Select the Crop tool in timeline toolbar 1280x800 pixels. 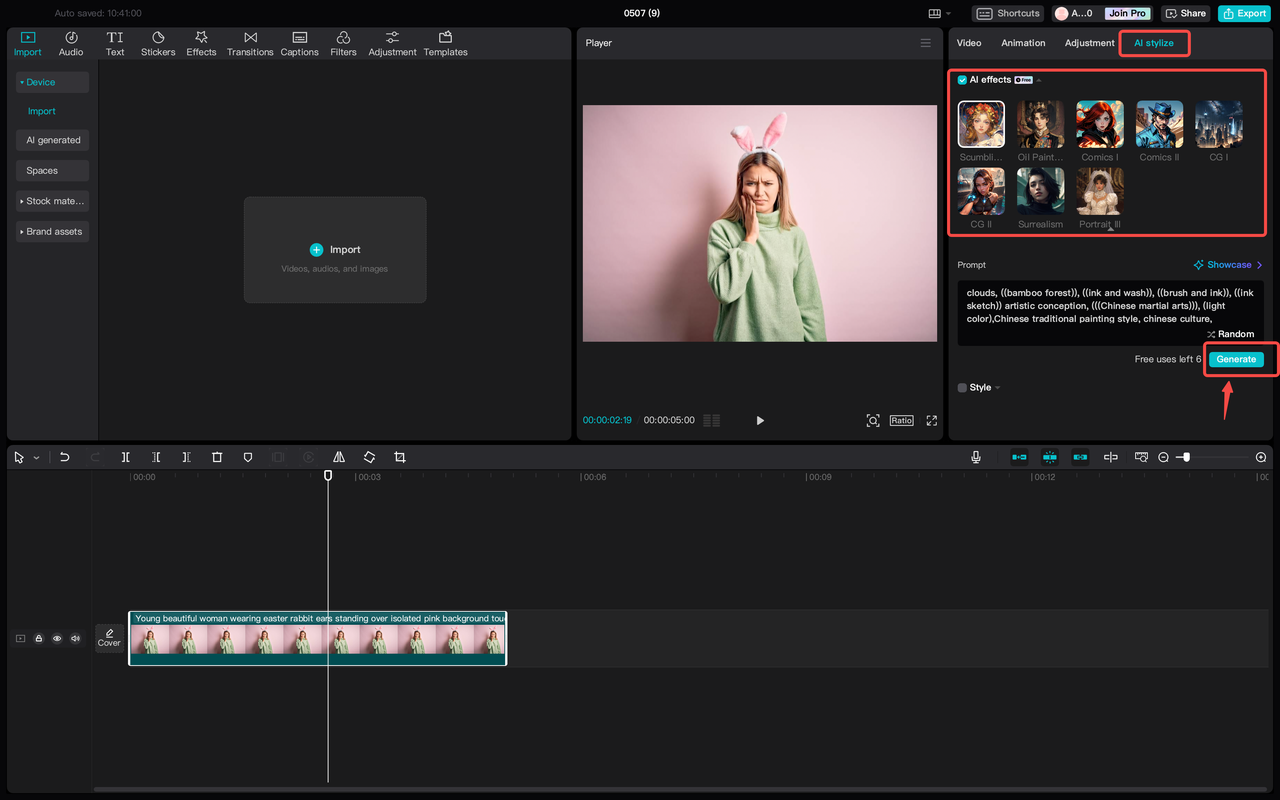point(400,457)
